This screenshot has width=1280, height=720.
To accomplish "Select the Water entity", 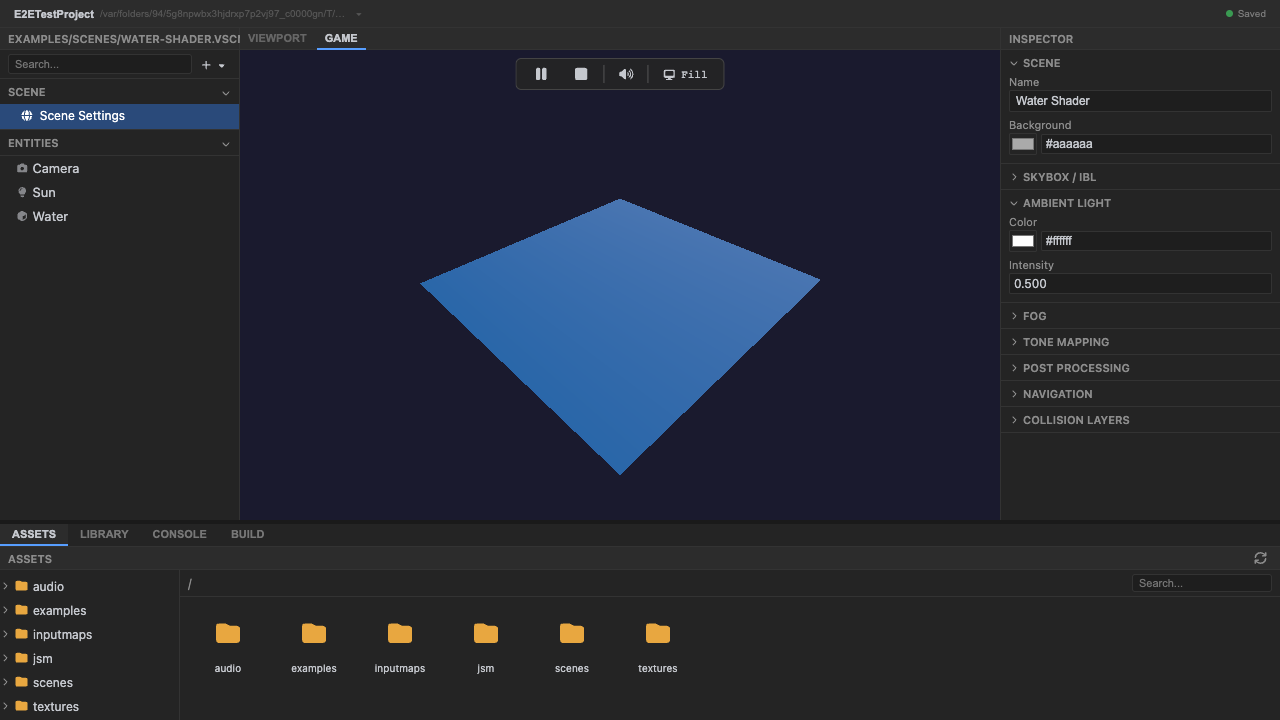I will (120, 217).
